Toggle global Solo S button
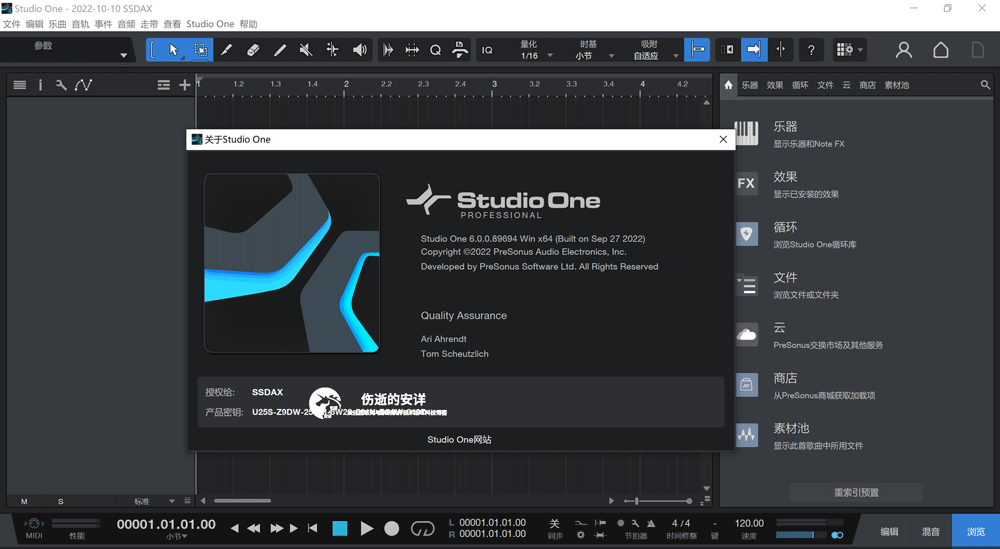 click(x=61, y=501)
